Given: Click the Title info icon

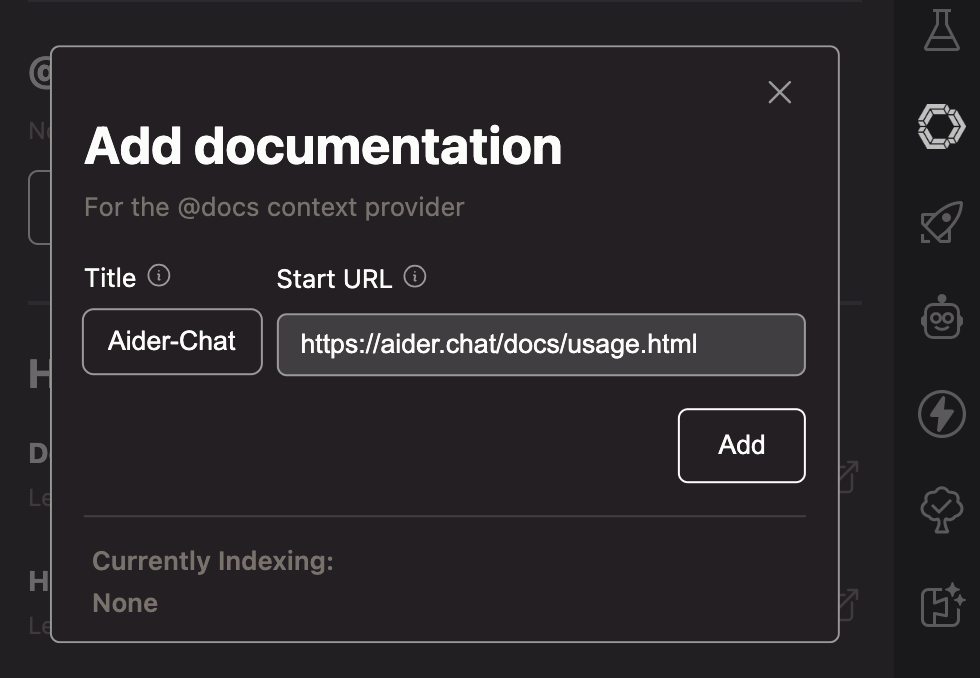Looking at the screenshot, I should 159,276.
